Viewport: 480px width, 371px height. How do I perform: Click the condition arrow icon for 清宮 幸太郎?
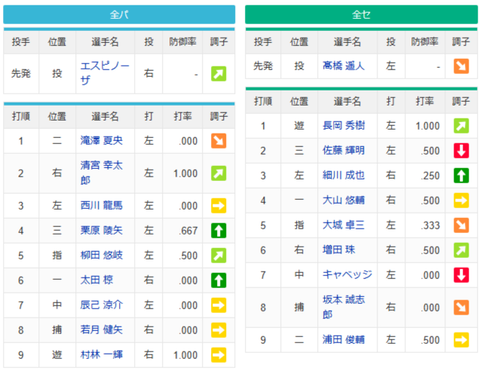(x=219, y=173)
